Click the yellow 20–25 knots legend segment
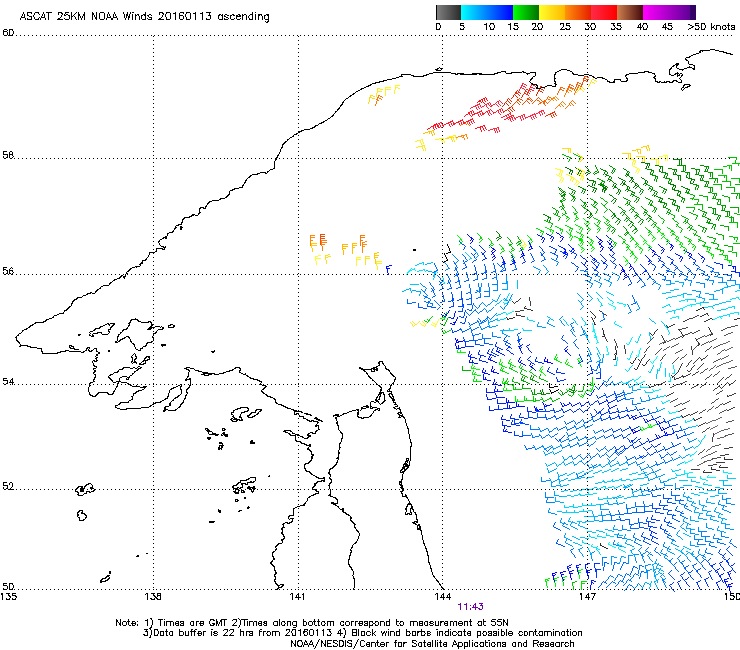The height and width of the screenshot is (650, 740). pos(552,12)
